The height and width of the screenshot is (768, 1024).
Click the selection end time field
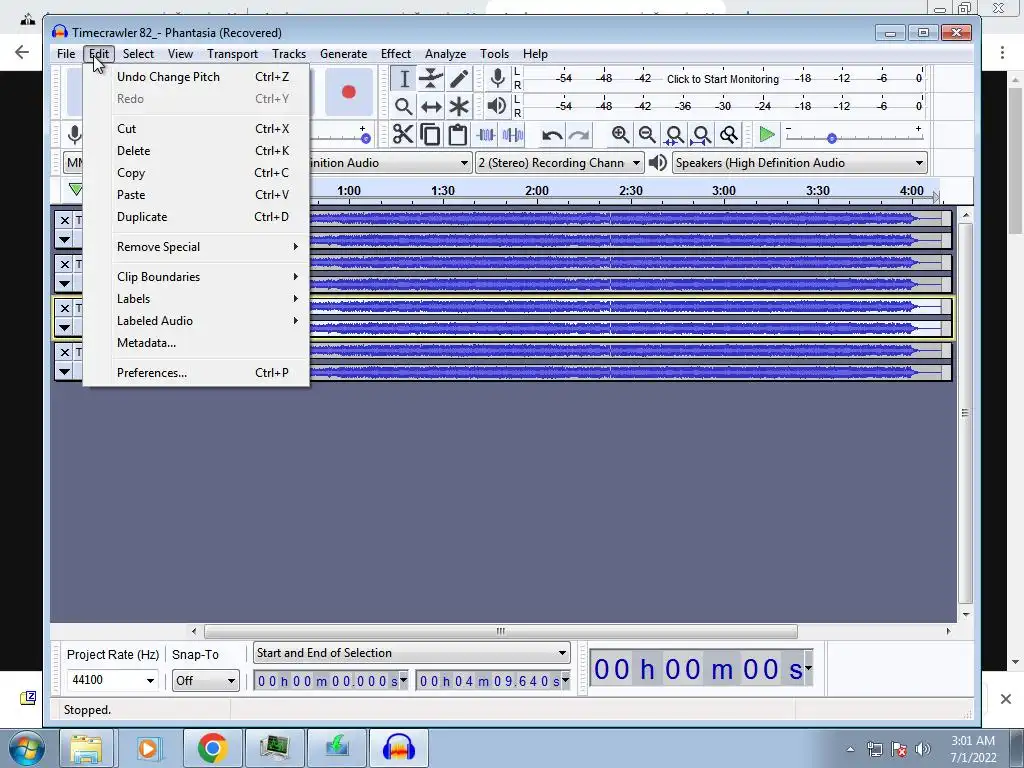[x=493, y=681]
